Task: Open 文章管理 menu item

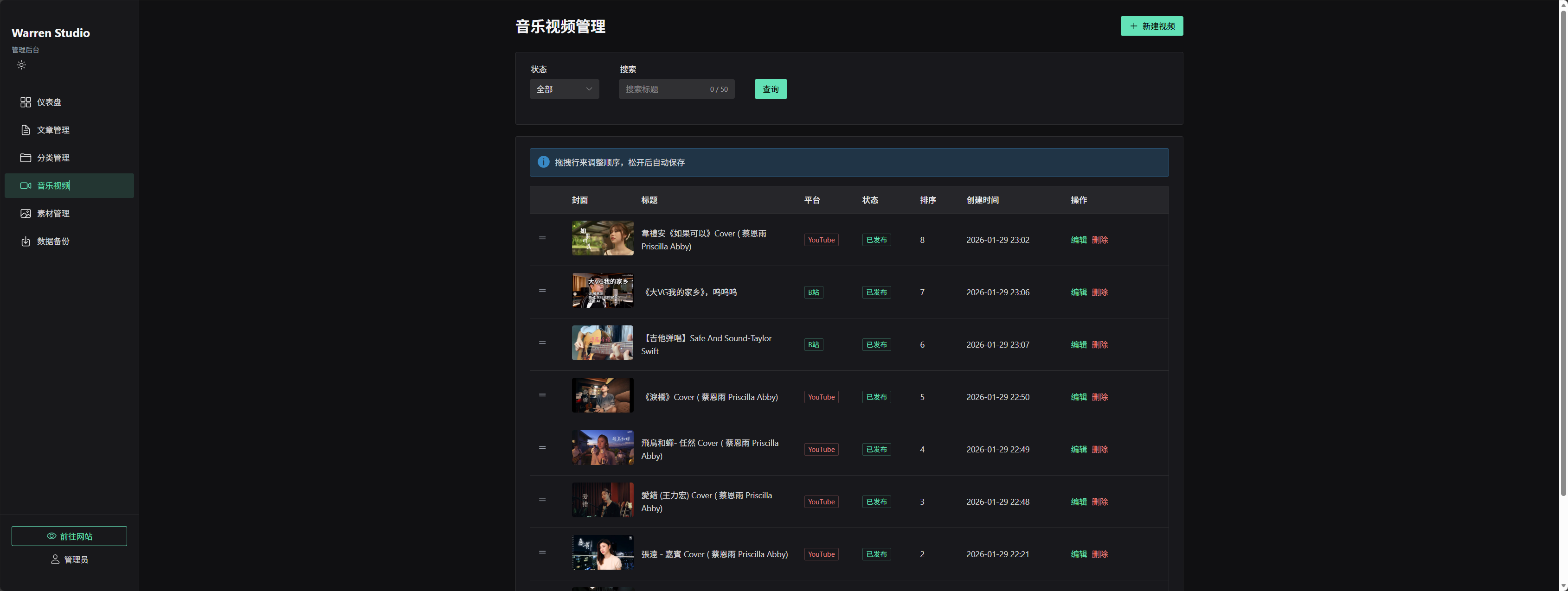Action: pos(53,130)
